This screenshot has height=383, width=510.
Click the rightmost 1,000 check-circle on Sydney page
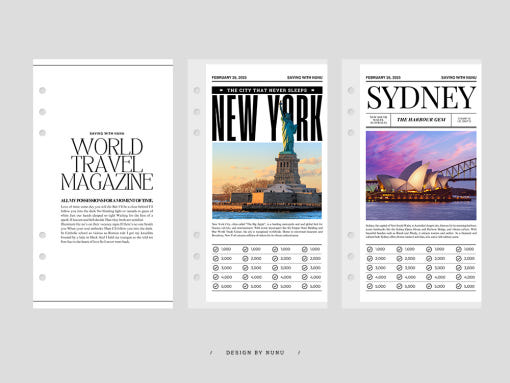[459, 249]
